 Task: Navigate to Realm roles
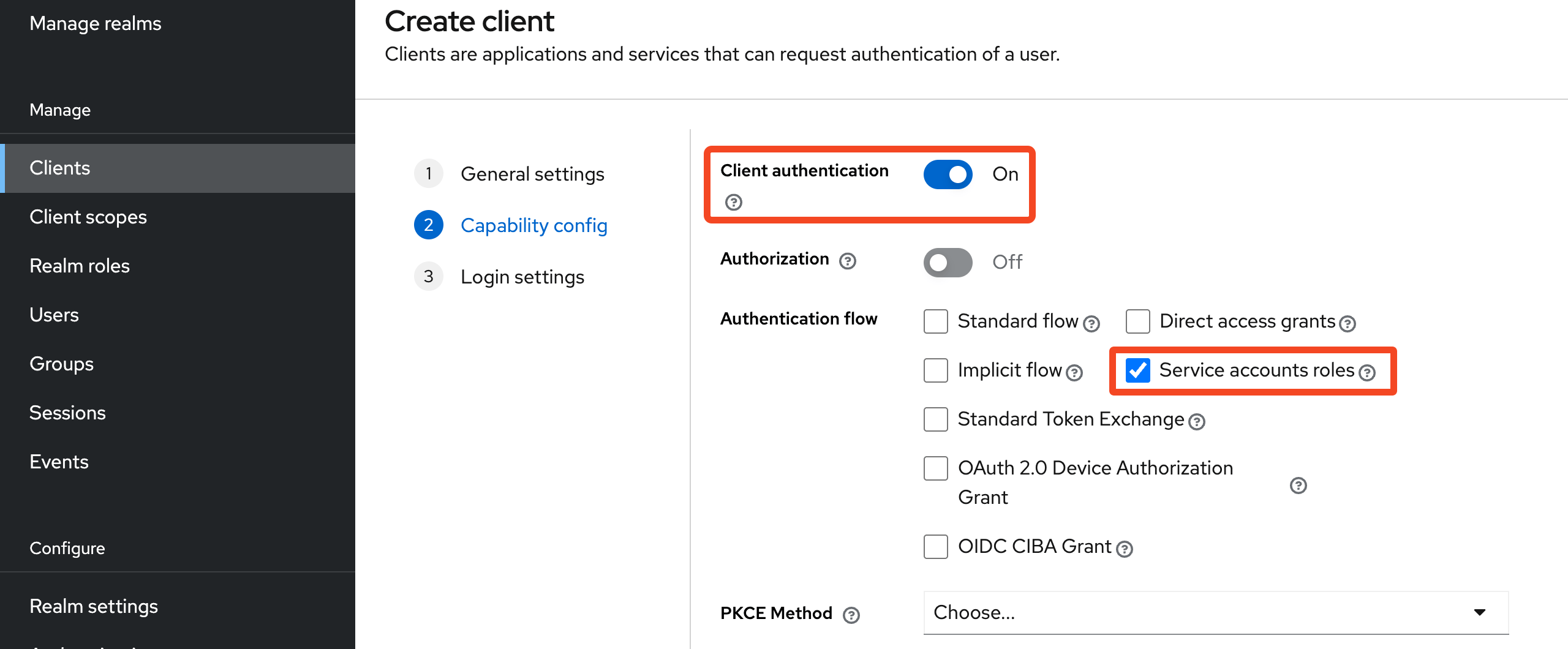(178, 266)
